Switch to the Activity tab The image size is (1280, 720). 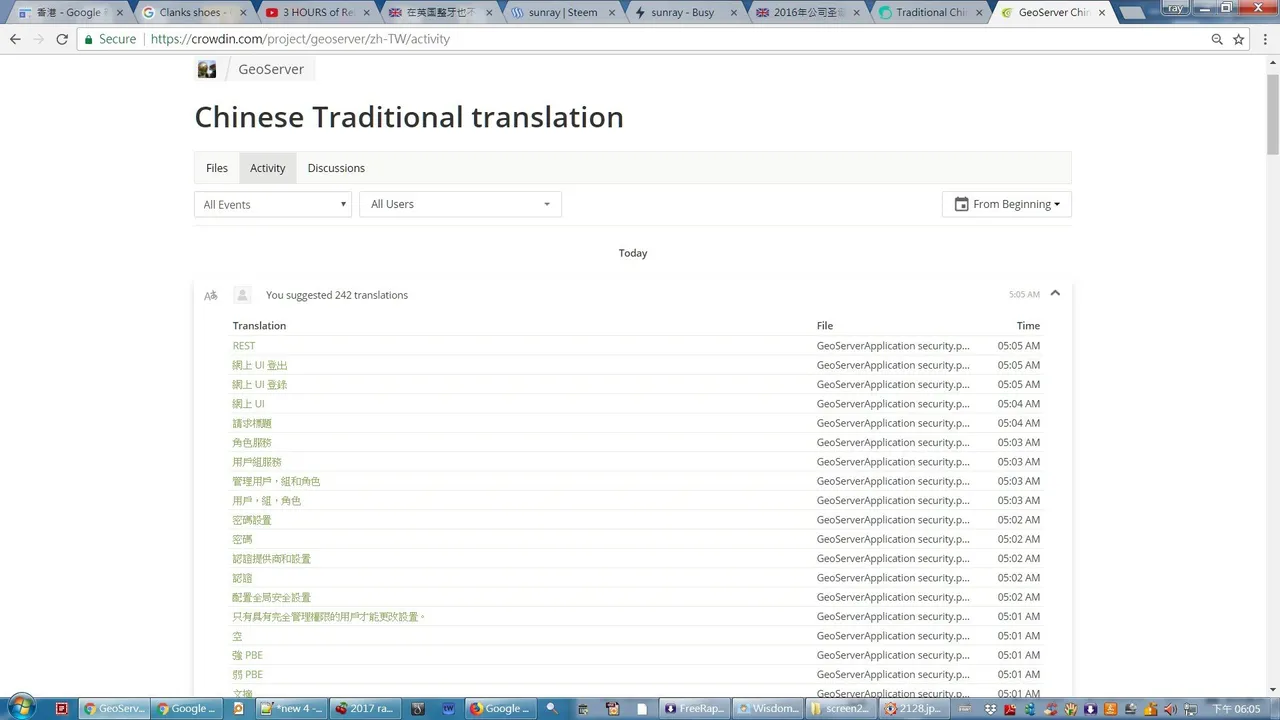pyautogui.click(x=267, y=168)
